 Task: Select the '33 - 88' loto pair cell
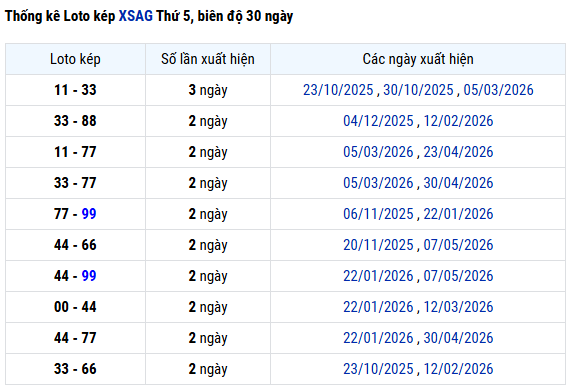pos(75,121)
